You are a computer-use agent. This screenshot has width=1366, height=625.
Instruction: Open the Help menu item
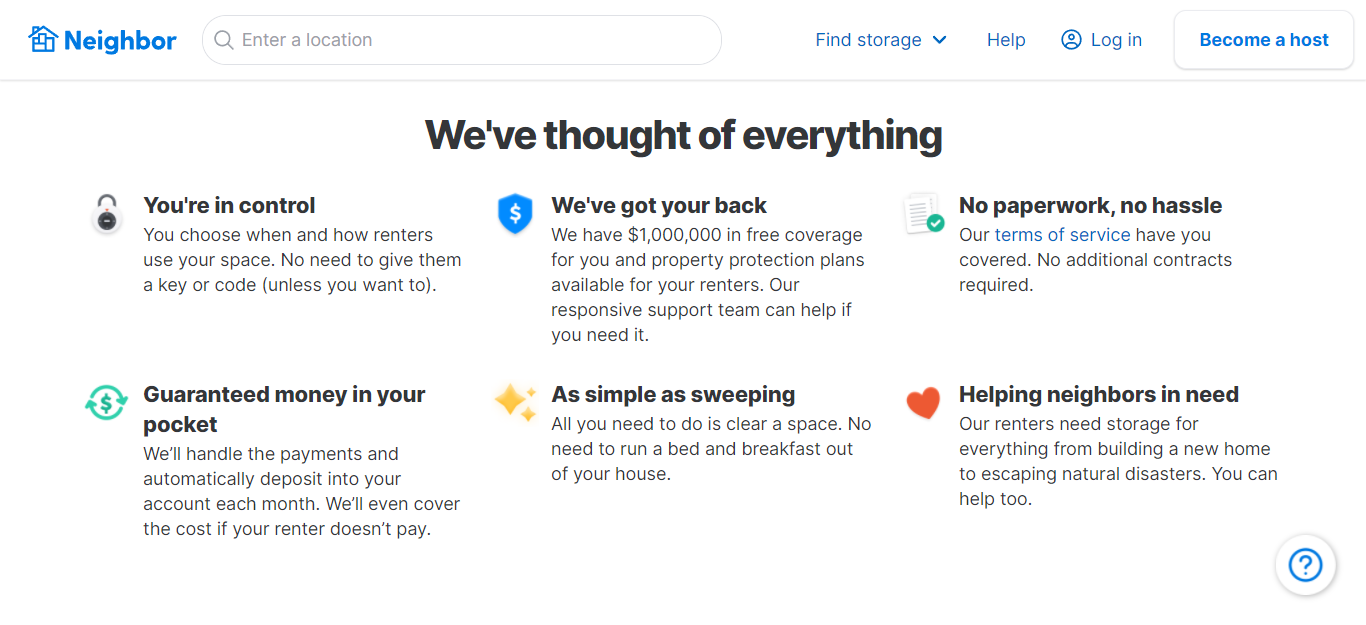(x=1006, y=40)
